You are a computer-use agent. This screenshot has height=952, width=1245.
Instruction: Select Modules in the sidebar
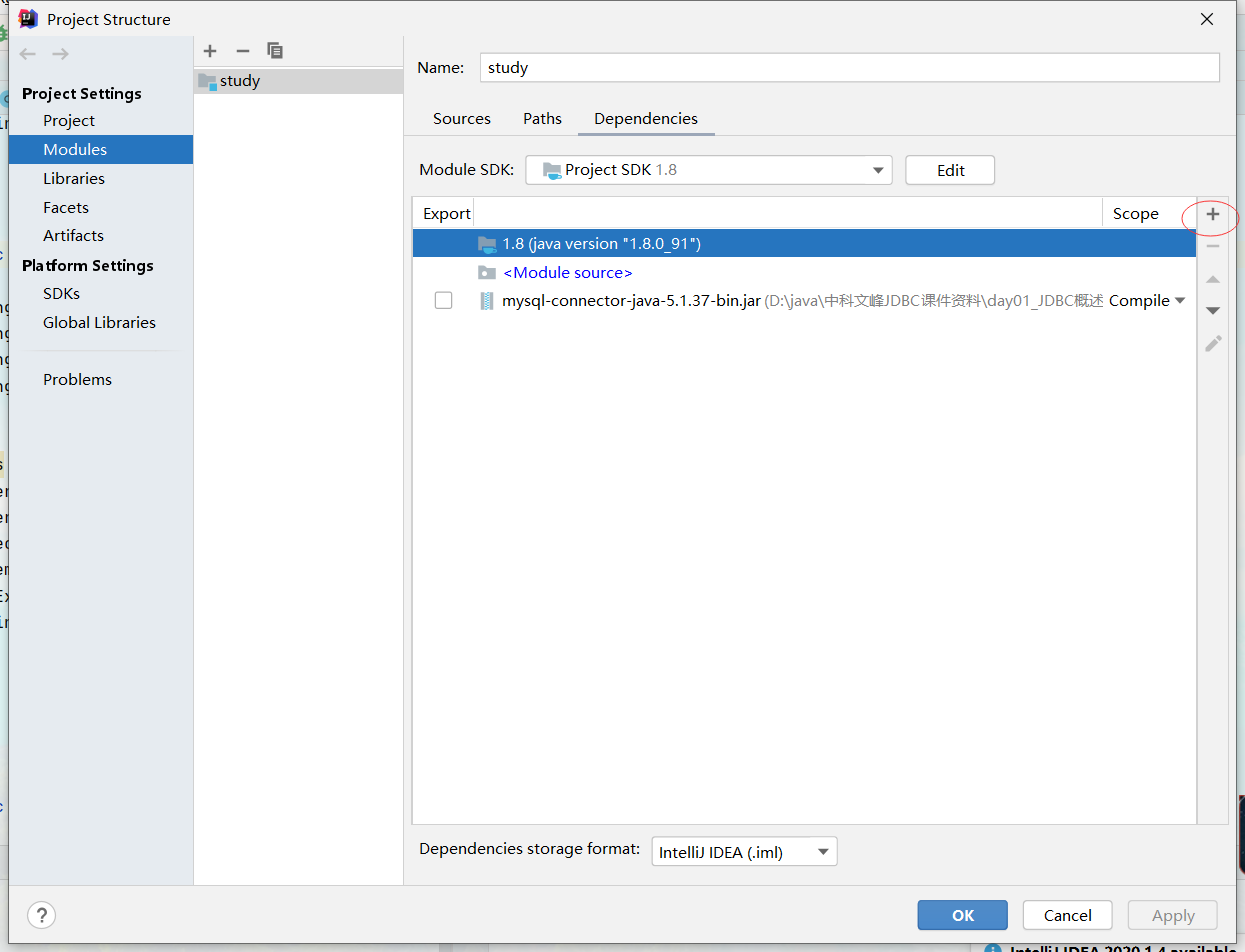(101, 150)
